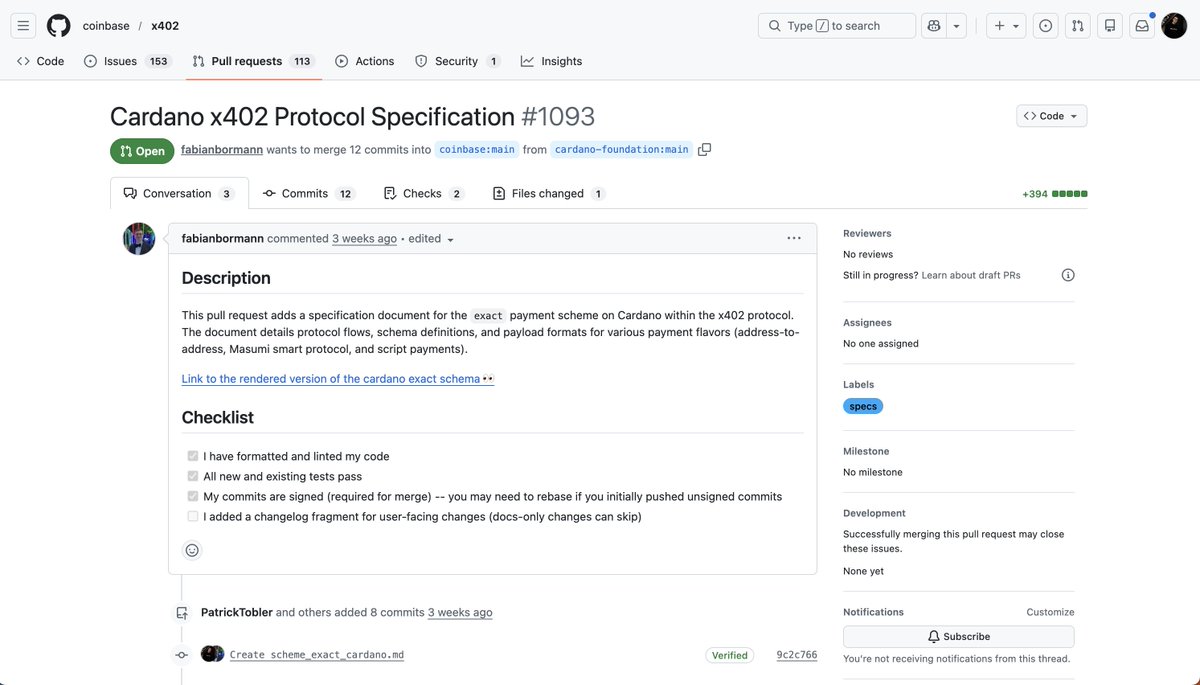Open the comment options ellipsis menu
Screen dimensions: 1200x685
coord(794,238)
